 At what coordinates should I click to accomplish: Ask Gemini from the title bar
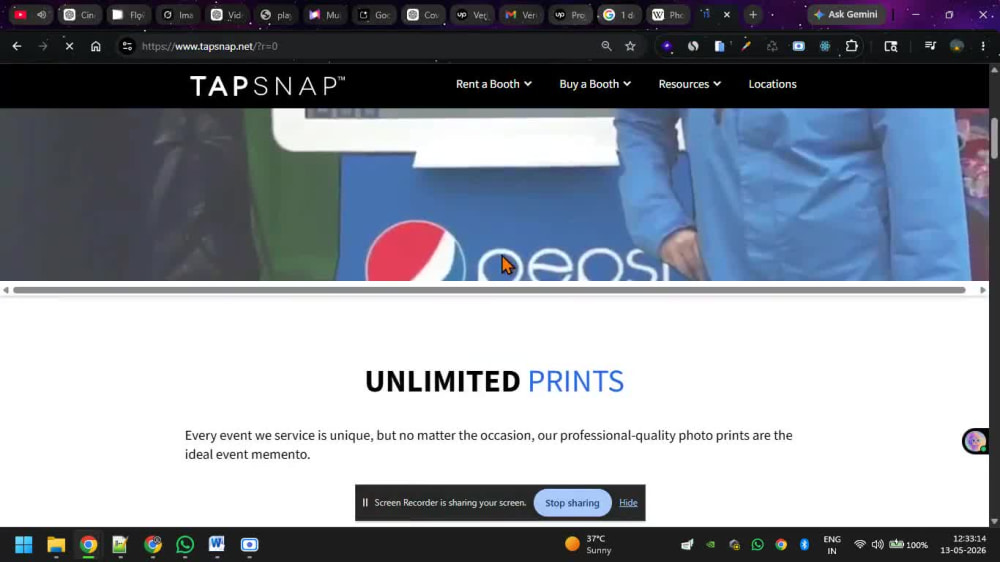[846, 14]
